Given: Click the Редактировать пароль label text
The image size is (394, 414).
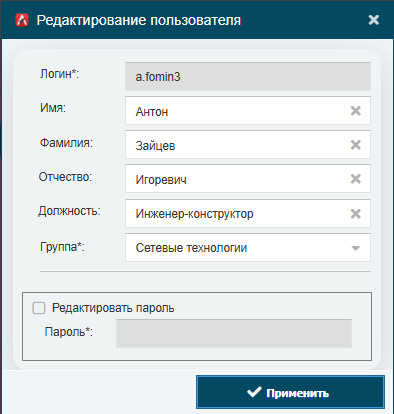Looking at the screenshot, I should coord(113,308).
